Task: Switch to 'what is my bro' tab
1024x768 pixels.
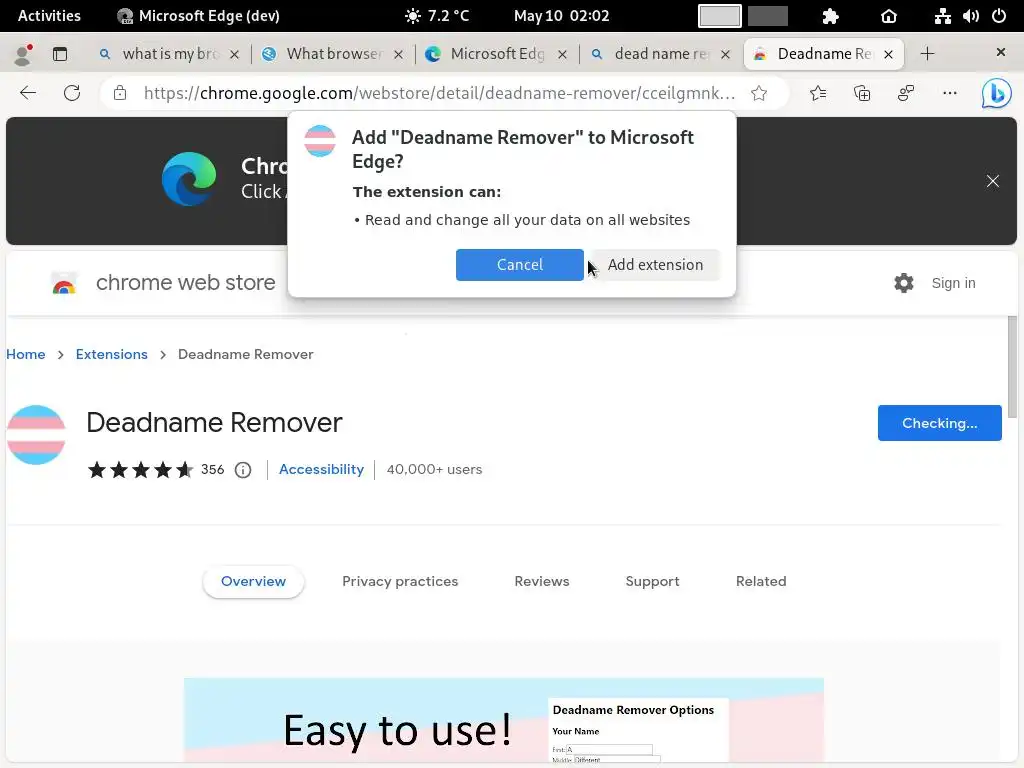Action: (x=170, y=54)
